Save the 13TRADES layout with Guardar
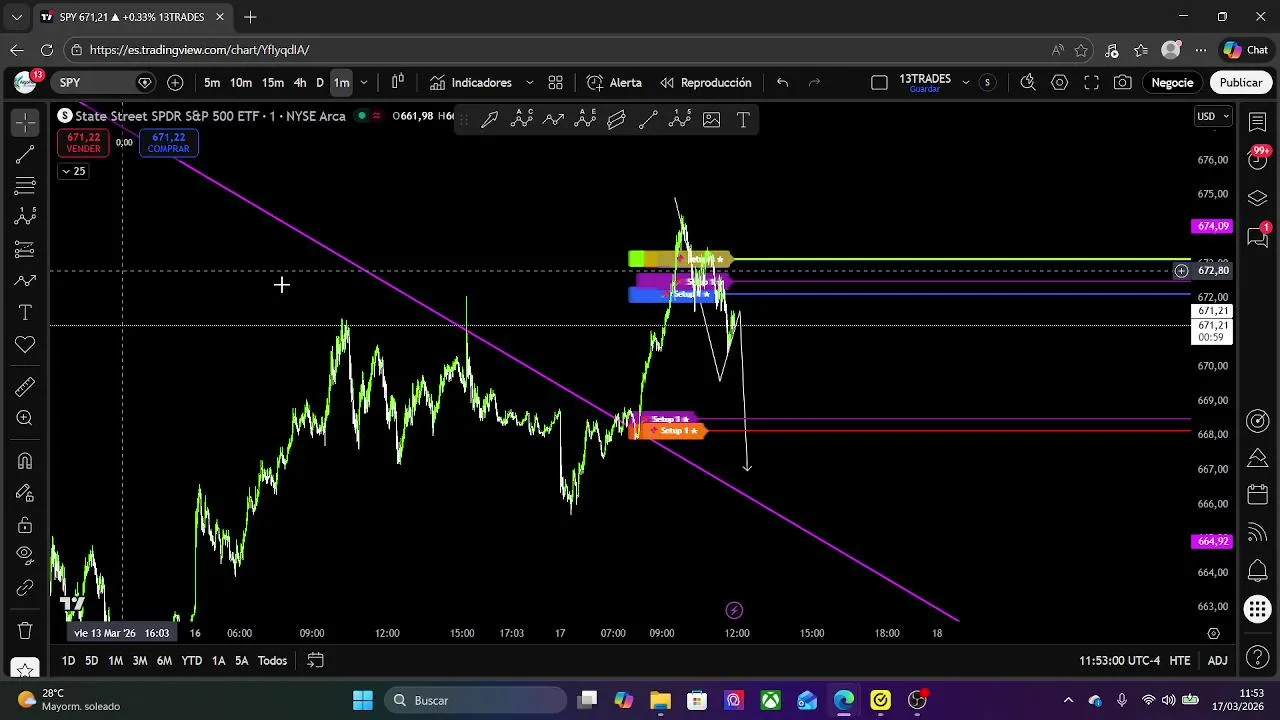This screenshot has width=1280, height=720. click(924, 89)
